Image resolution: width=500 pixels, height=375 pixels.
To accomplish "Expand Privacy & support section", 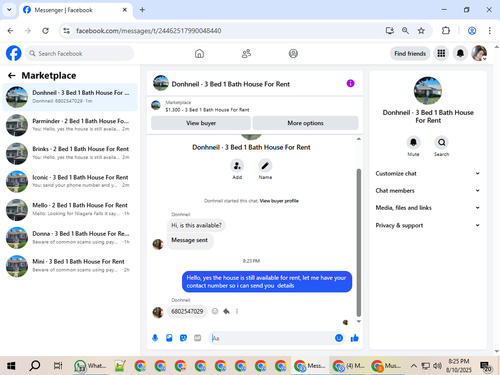I will [428, 225].
